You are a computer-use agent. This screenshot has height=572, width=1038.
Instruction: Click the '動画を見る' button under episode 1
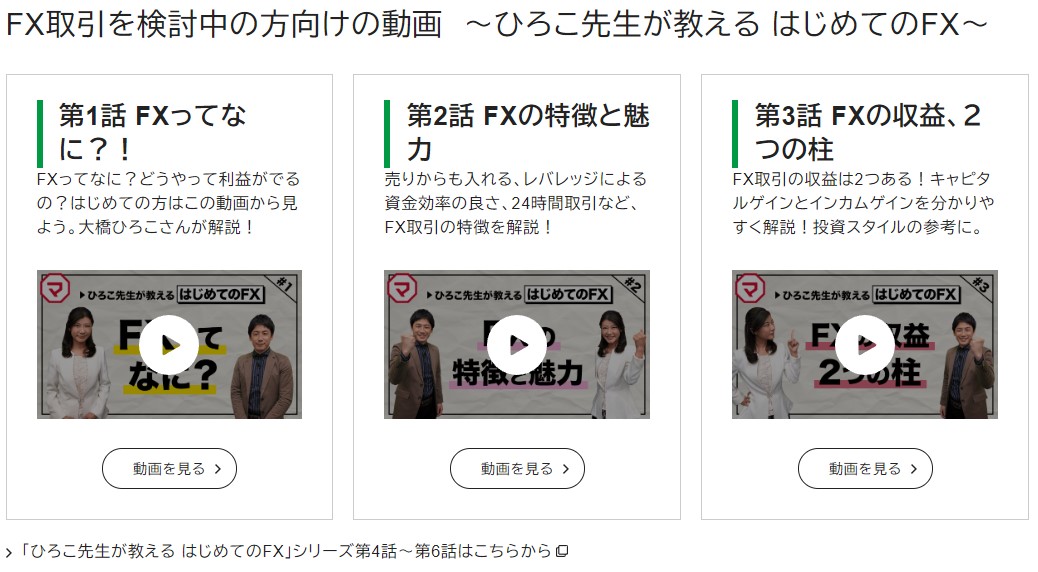click(169, 469)
